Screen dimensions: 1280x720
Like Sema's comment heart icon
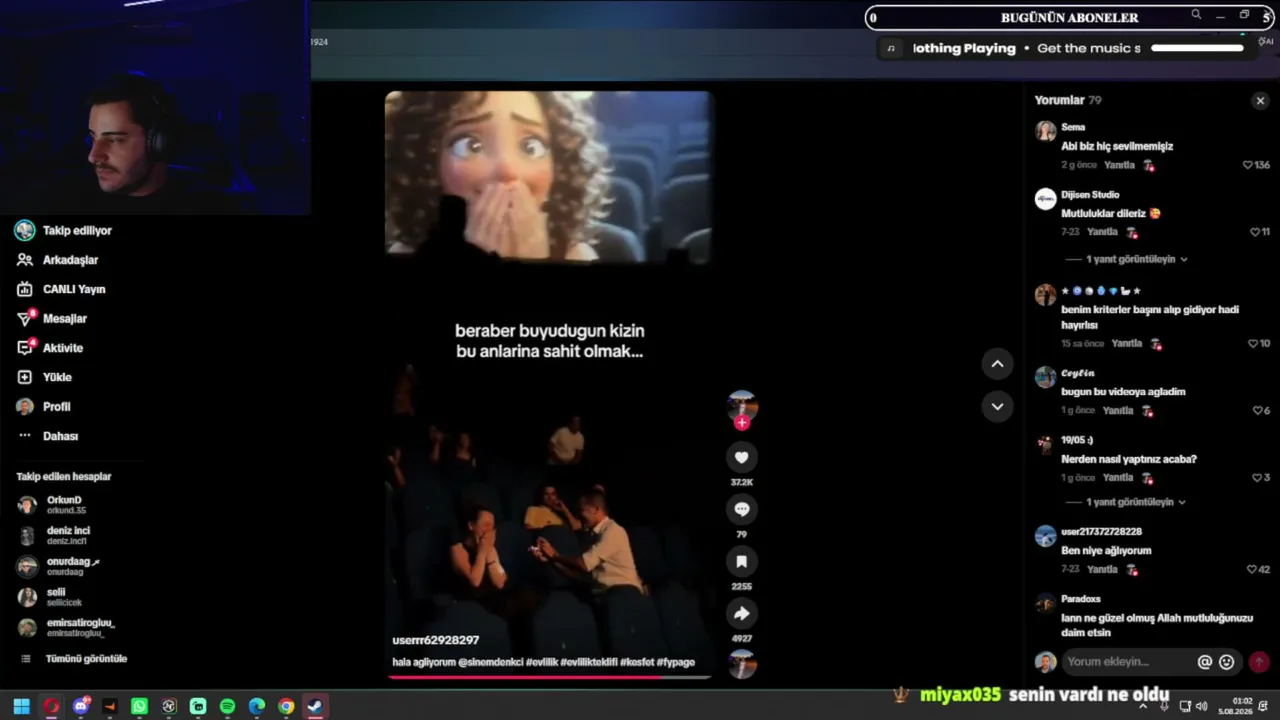point(1247,165)
